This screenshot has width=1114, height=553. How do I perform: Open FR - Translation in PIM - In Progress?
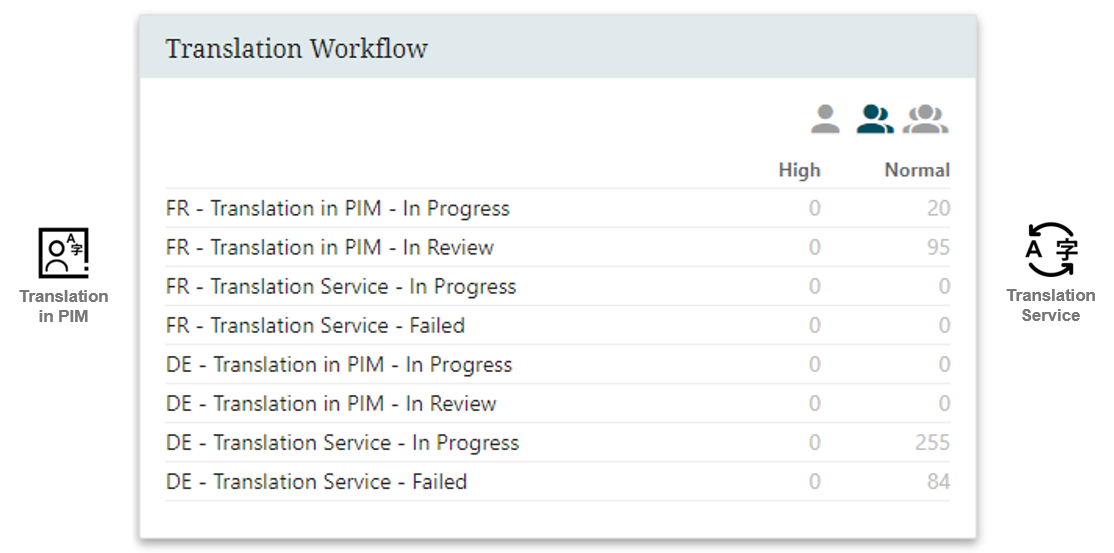pyautogui.click(x=558, y=208)
